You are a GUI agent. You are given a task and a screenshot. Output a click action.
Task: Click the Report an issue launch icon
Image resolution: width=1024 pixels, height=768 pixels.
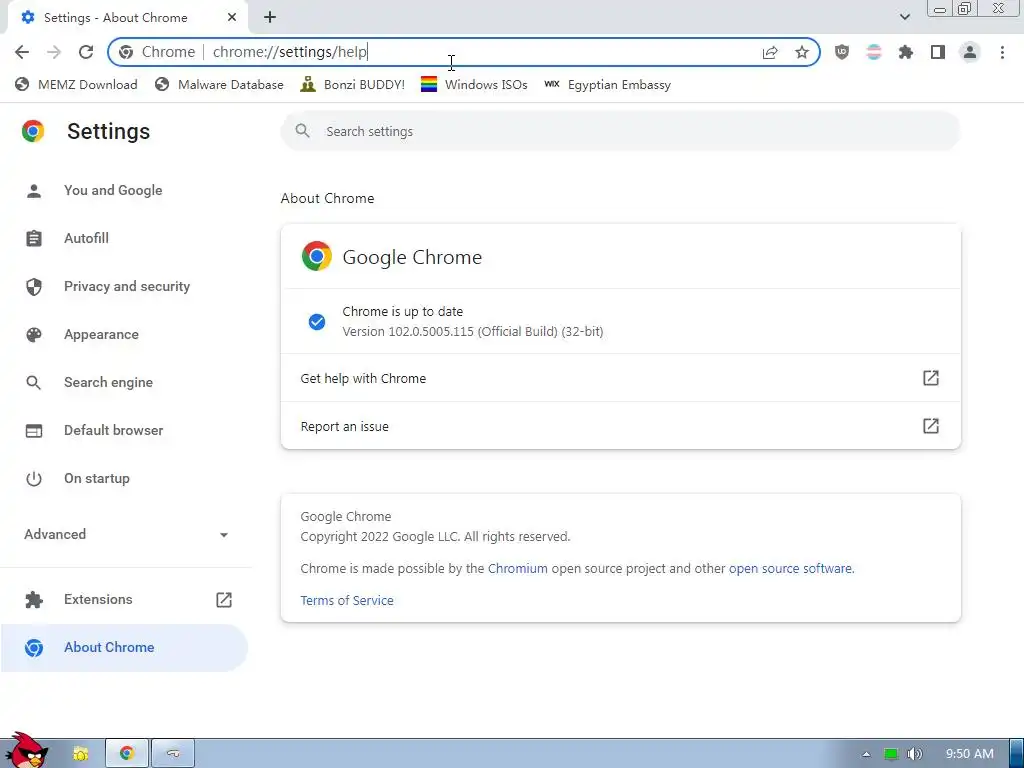[931, 426]
